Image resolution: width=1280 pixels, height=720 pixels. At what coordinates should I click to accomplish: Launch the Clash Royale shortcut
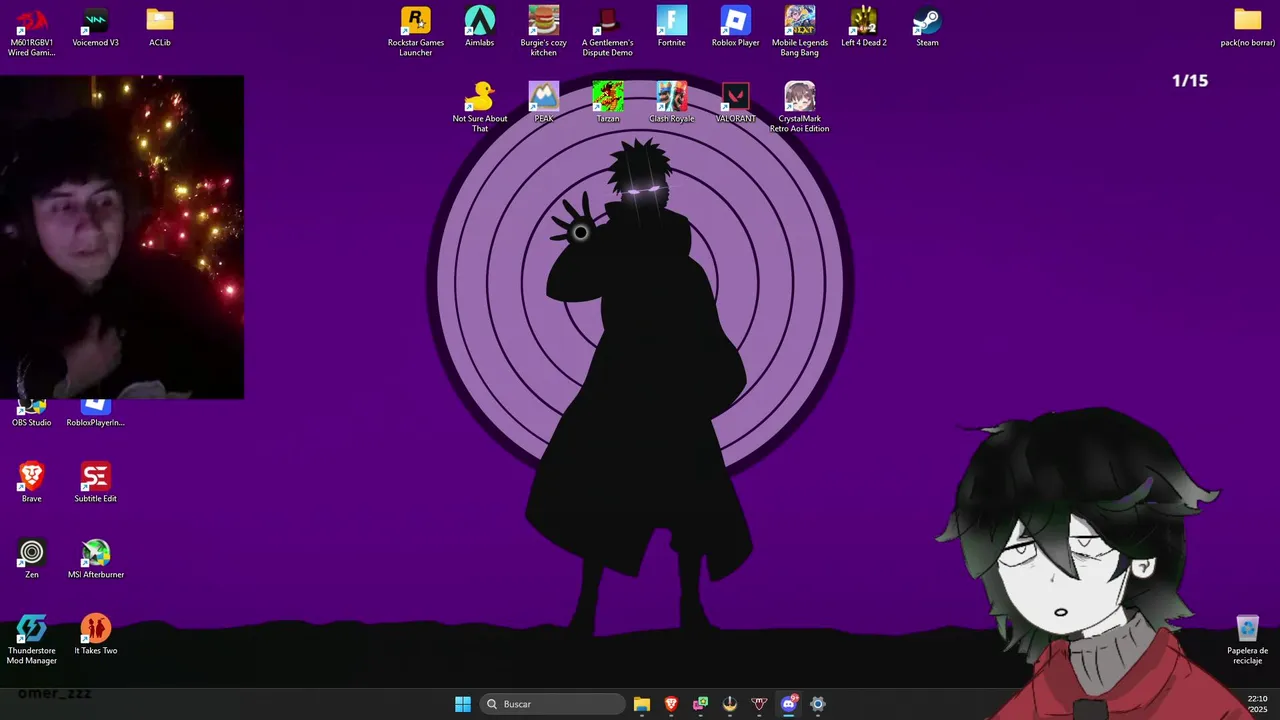pos(672,102)
